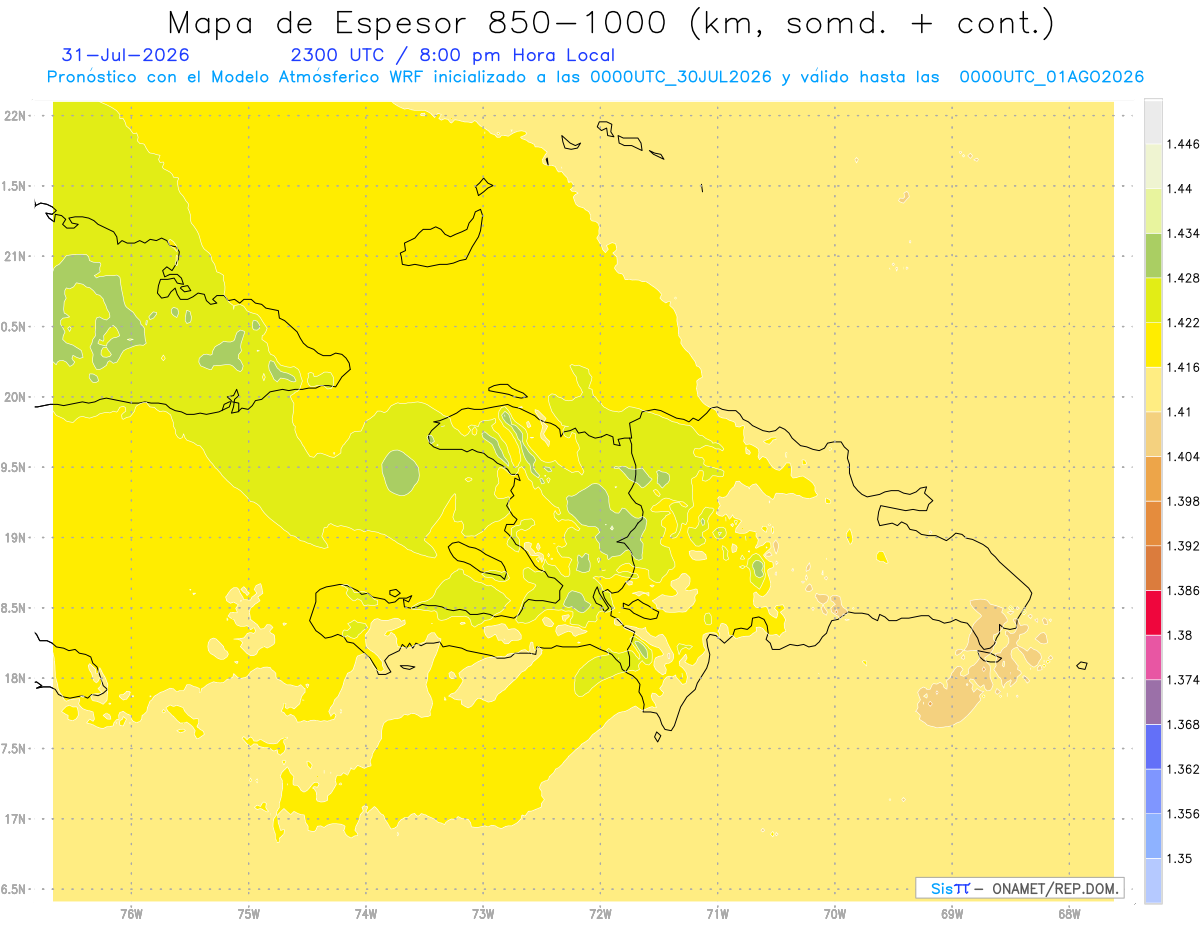
Task: Select the latitude label "19N"
Action: (x=15, y=537)
